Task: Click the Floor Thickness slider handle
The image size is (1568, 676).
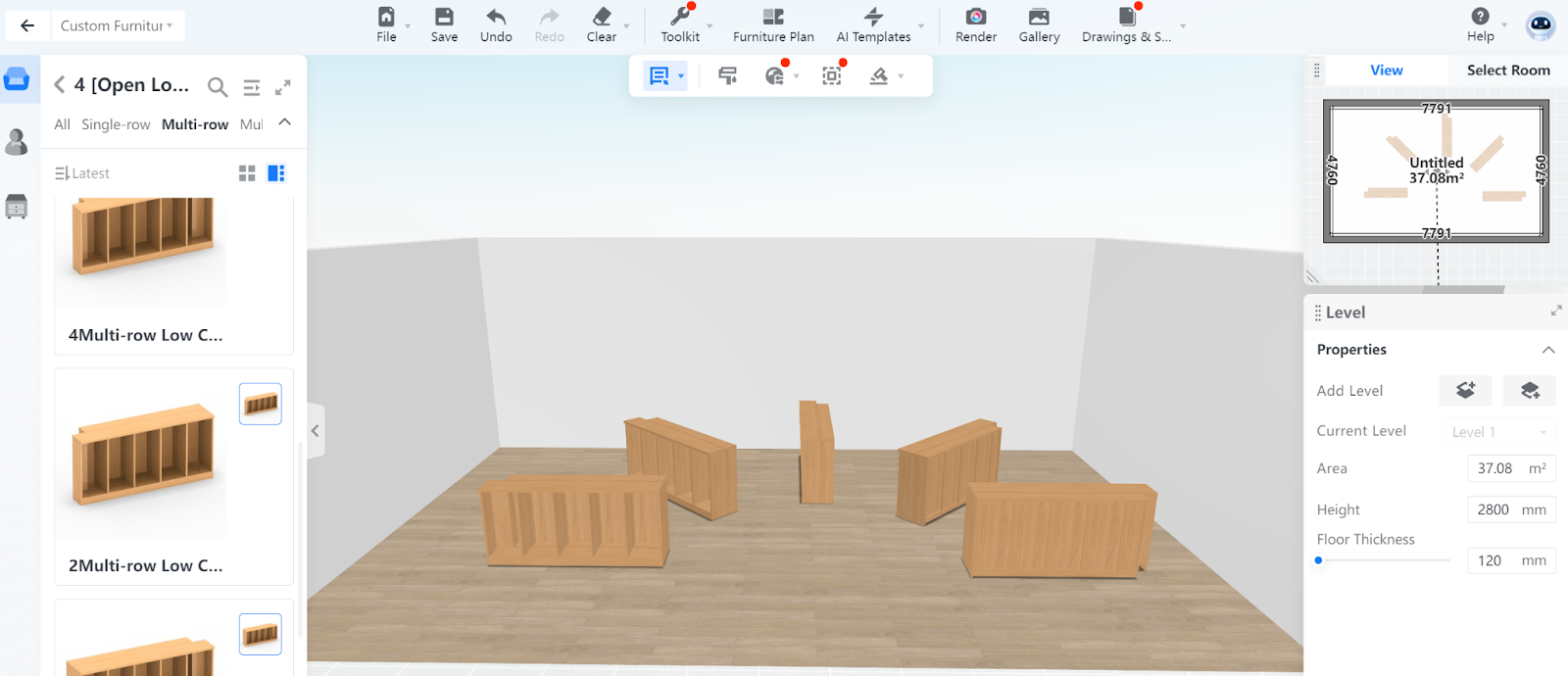Action: pyautogui.click(x=1319, y=560)
